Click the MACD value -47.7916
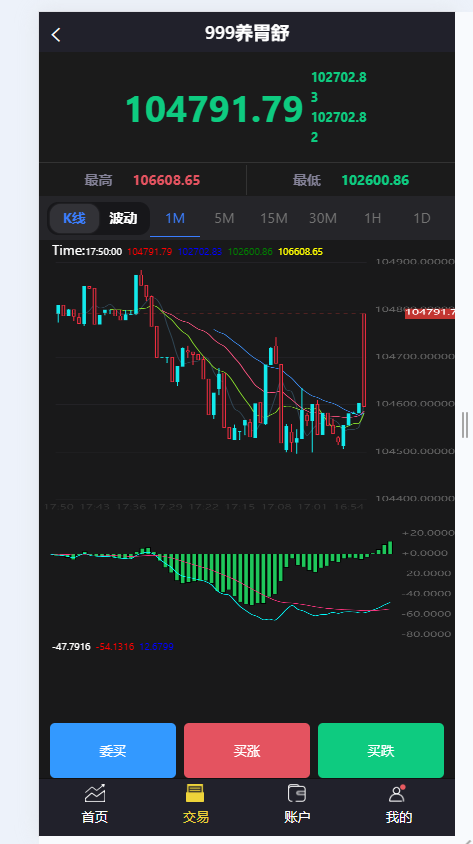This screenshot has height=844, width=473. (x=72, y=646)
